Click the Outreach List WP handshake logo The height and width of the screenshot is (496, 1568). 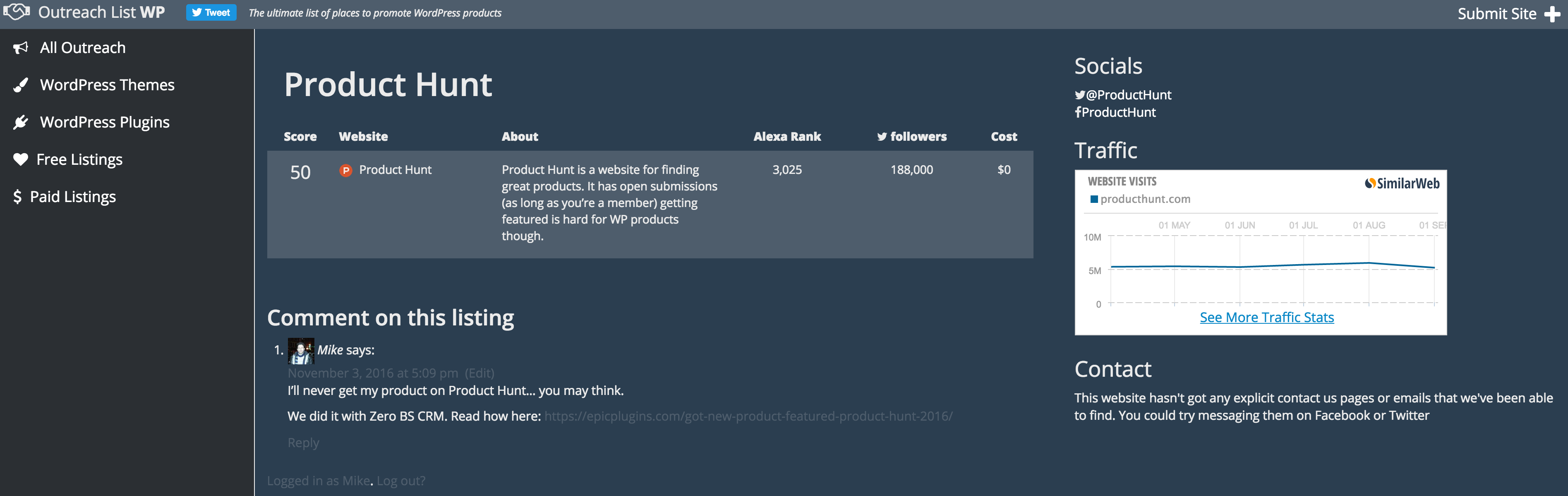[17, 12]
